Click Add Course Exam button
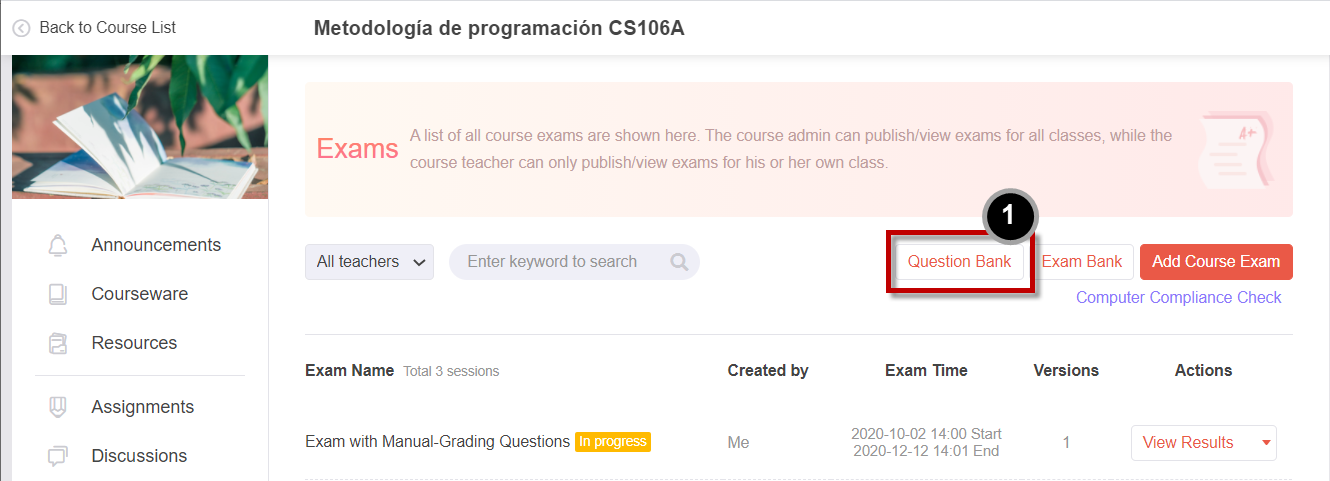The height and width of the screenshot is (481, 1330). pyautogui.click(x=1216, y=262)
